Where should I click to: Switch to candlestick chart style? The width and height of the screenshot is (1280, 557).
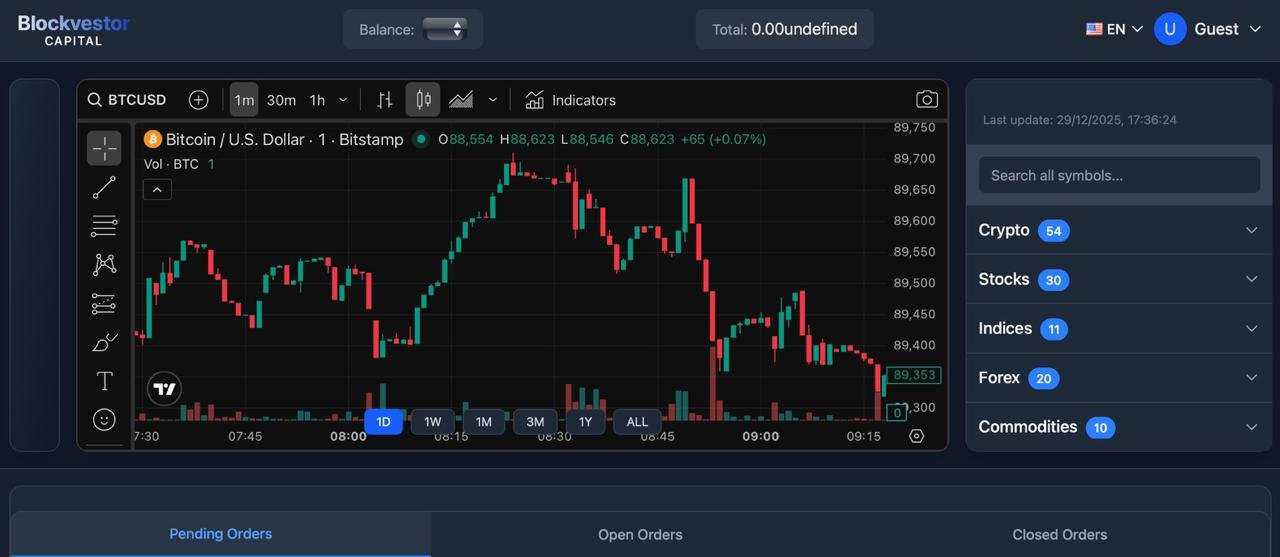(423, 100)
